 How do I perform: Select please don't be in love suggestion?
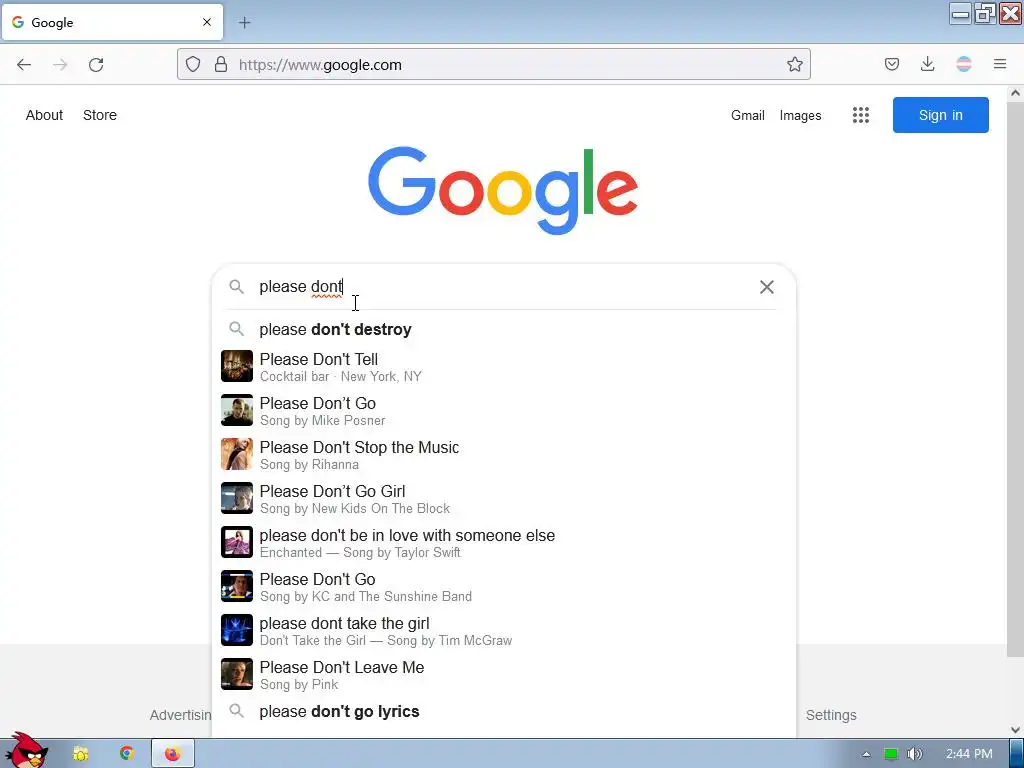pyautogui.click(x=503, y=543)
